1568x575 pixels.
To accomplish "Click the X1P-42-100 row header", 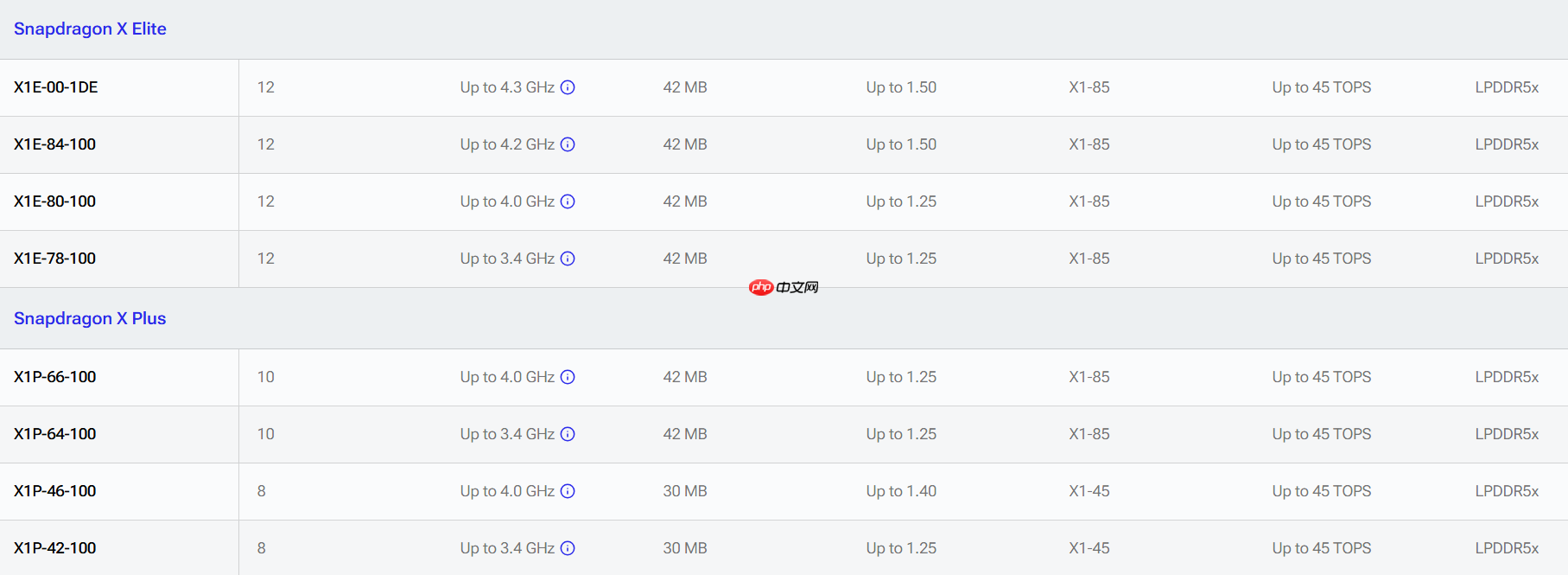I will point(55,548).
